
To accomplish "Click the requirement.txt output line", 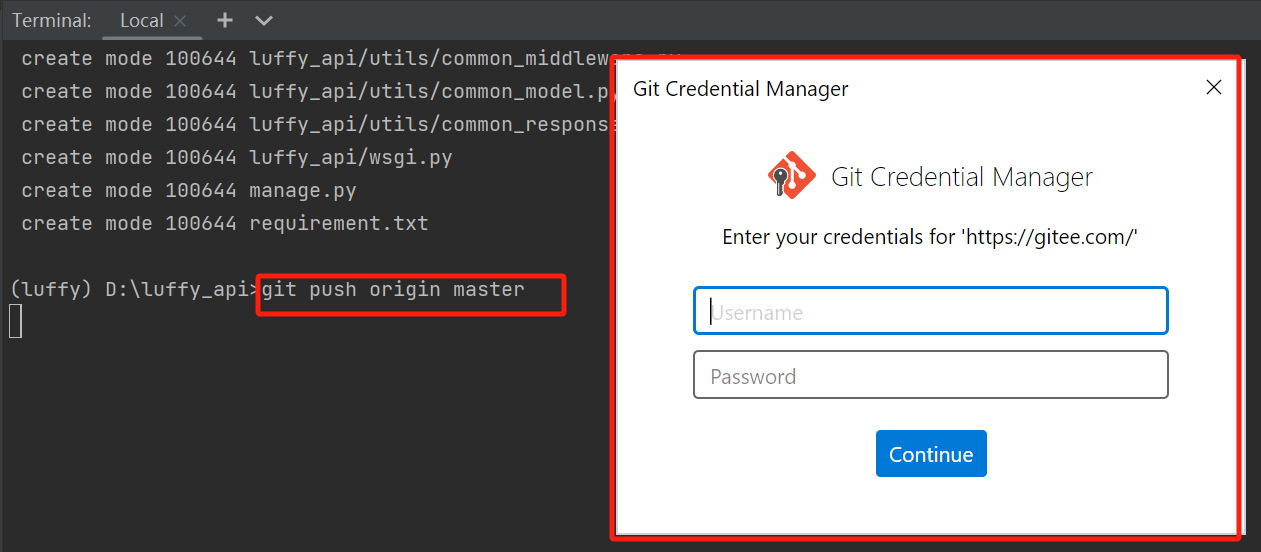I will [225, 223].
